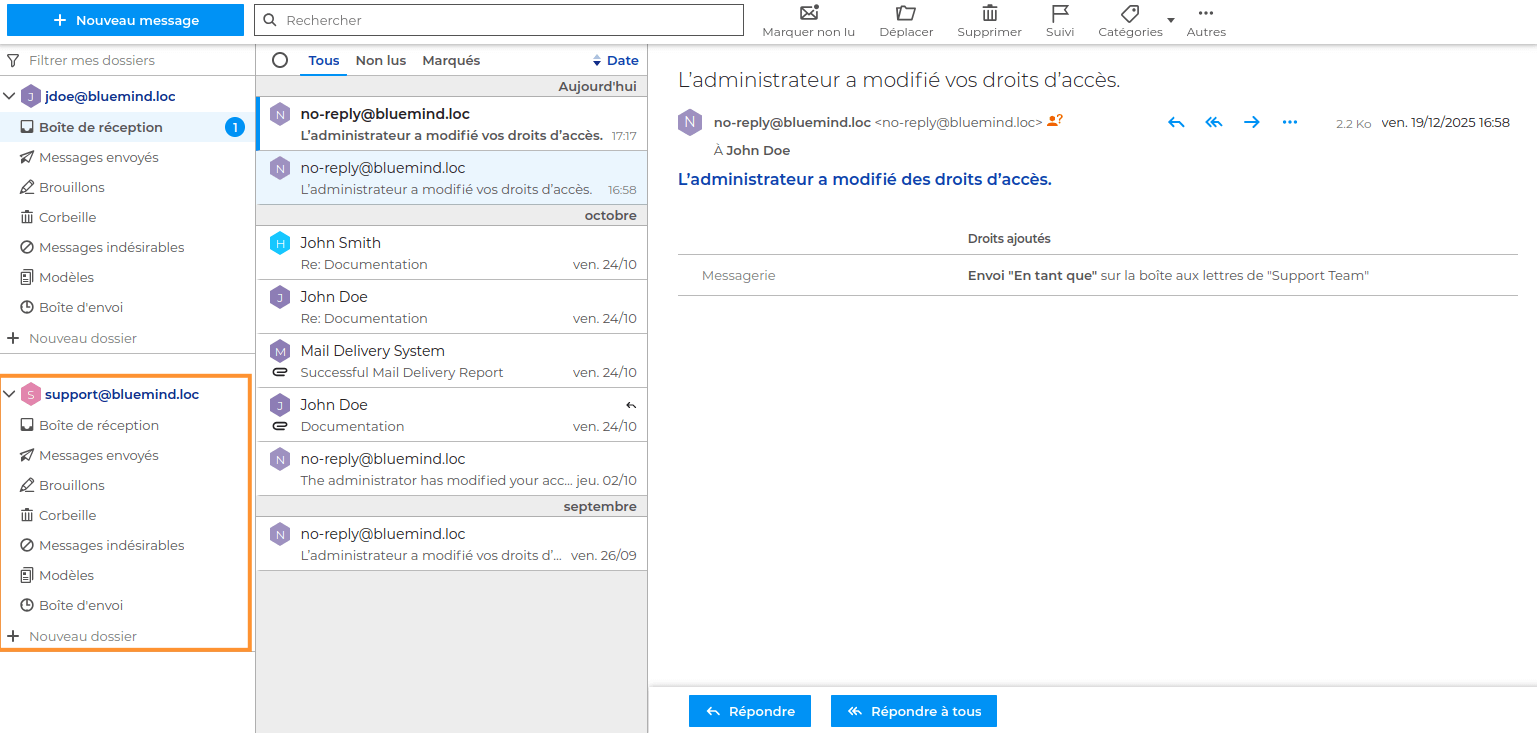Click the reply arrow icon in message header
This screenshot has width=1537, height=733.
click(1176, 122)
